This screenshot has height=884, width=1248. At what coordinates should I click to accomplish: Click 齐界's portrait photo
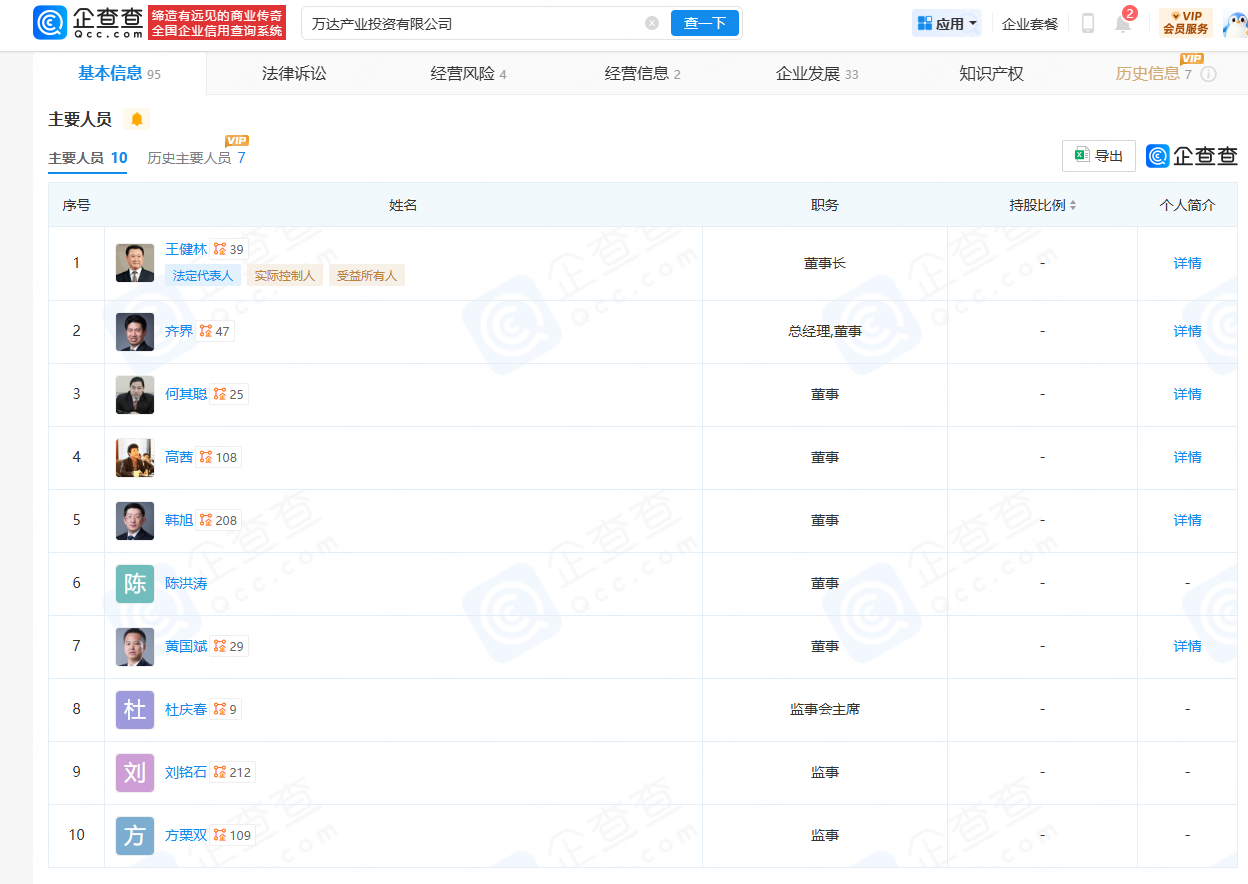pos(135,332)
